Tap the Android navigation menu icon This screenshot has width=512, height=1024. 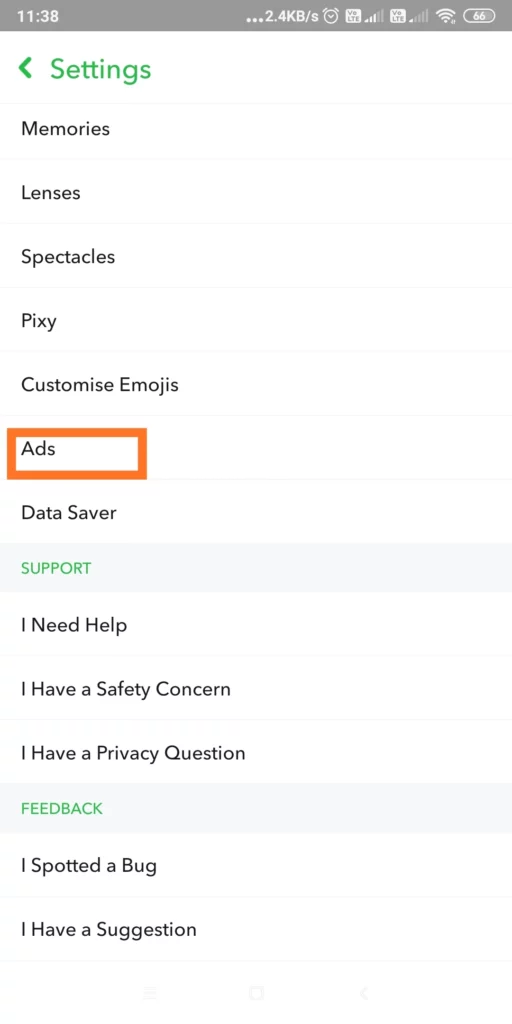150,993
